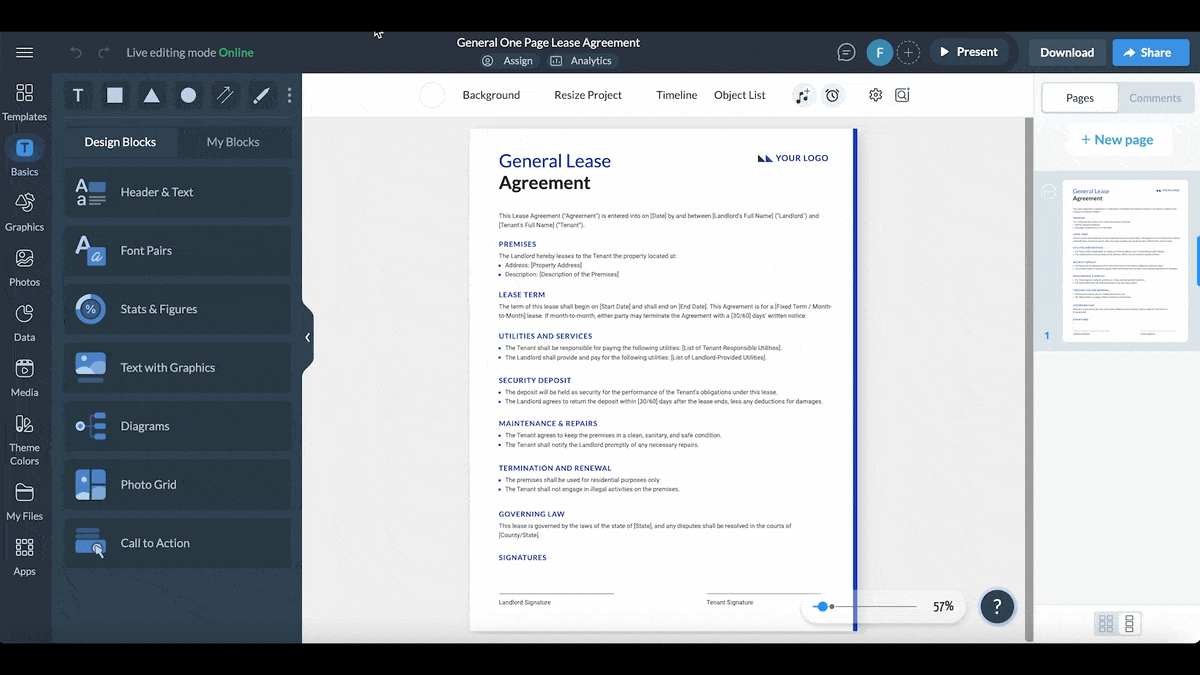This screenshot has width=1200, height=675.
Task: Add audio using the music note icon
Action: click(803, 95)
